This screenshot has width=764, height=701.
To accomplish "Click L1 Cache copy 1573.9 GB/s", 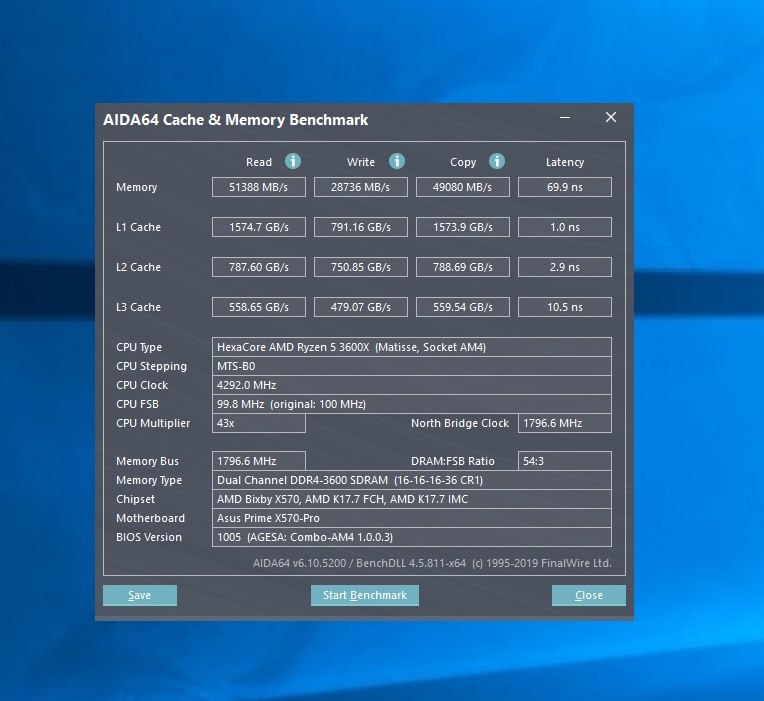I will point(462,227).
